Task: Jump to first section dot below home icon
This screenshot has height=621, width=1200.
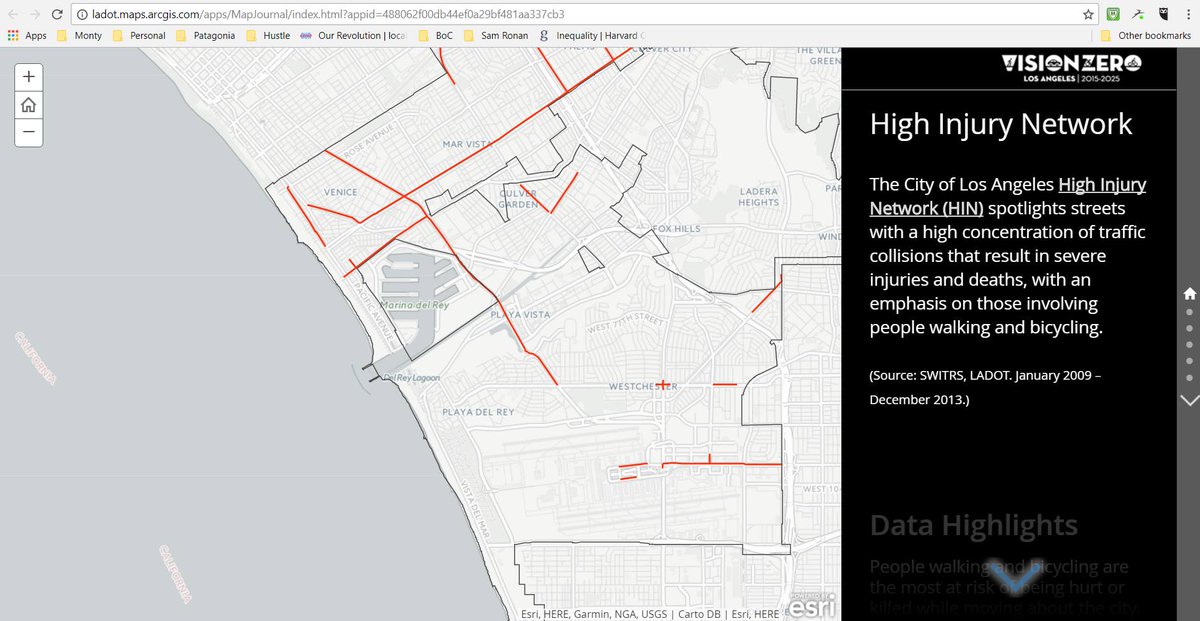Action: coord(1189,312)
